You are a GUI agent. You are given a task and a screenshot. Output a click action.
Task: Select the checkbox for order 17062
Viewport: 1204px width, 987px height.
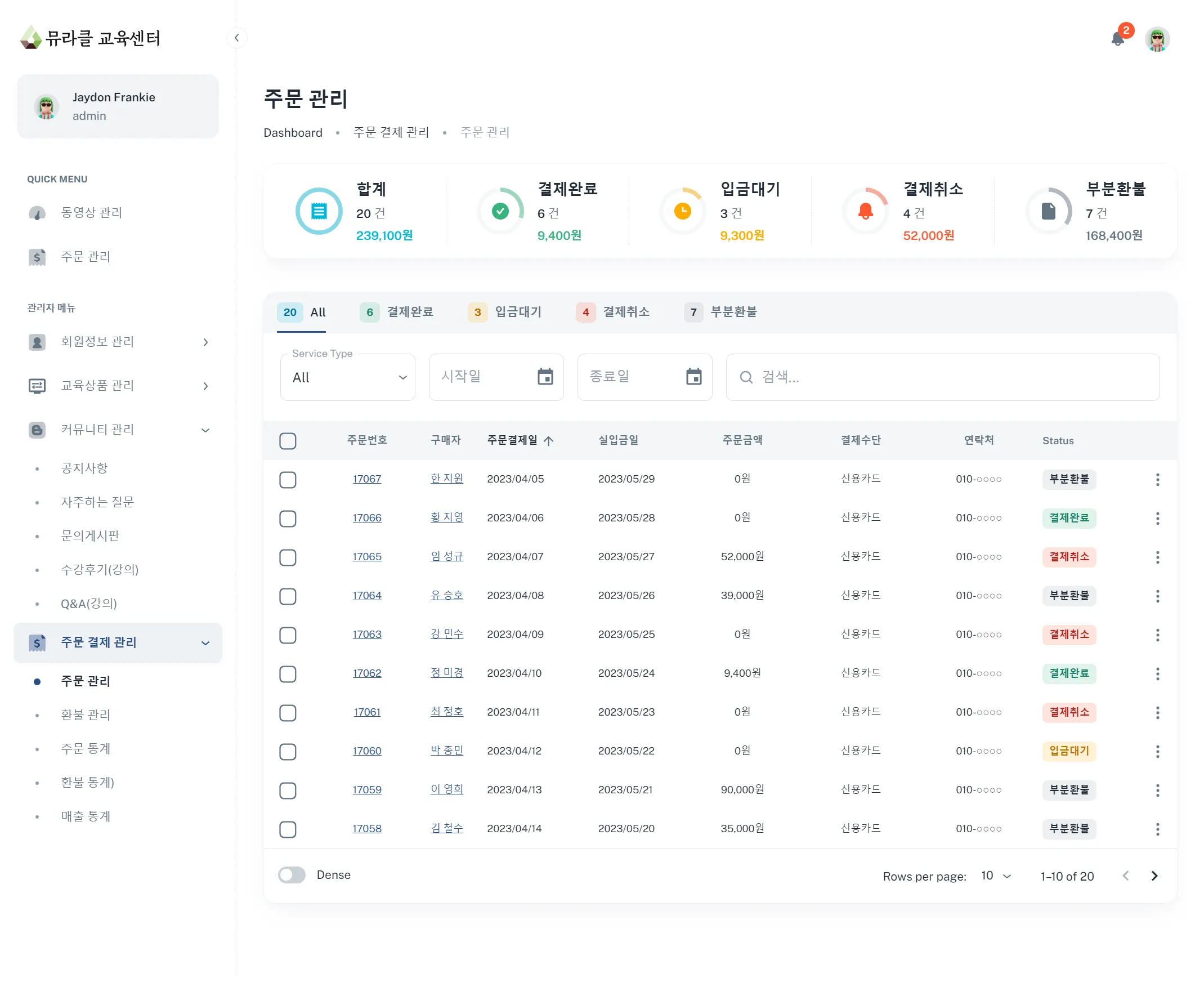point(288,675)
